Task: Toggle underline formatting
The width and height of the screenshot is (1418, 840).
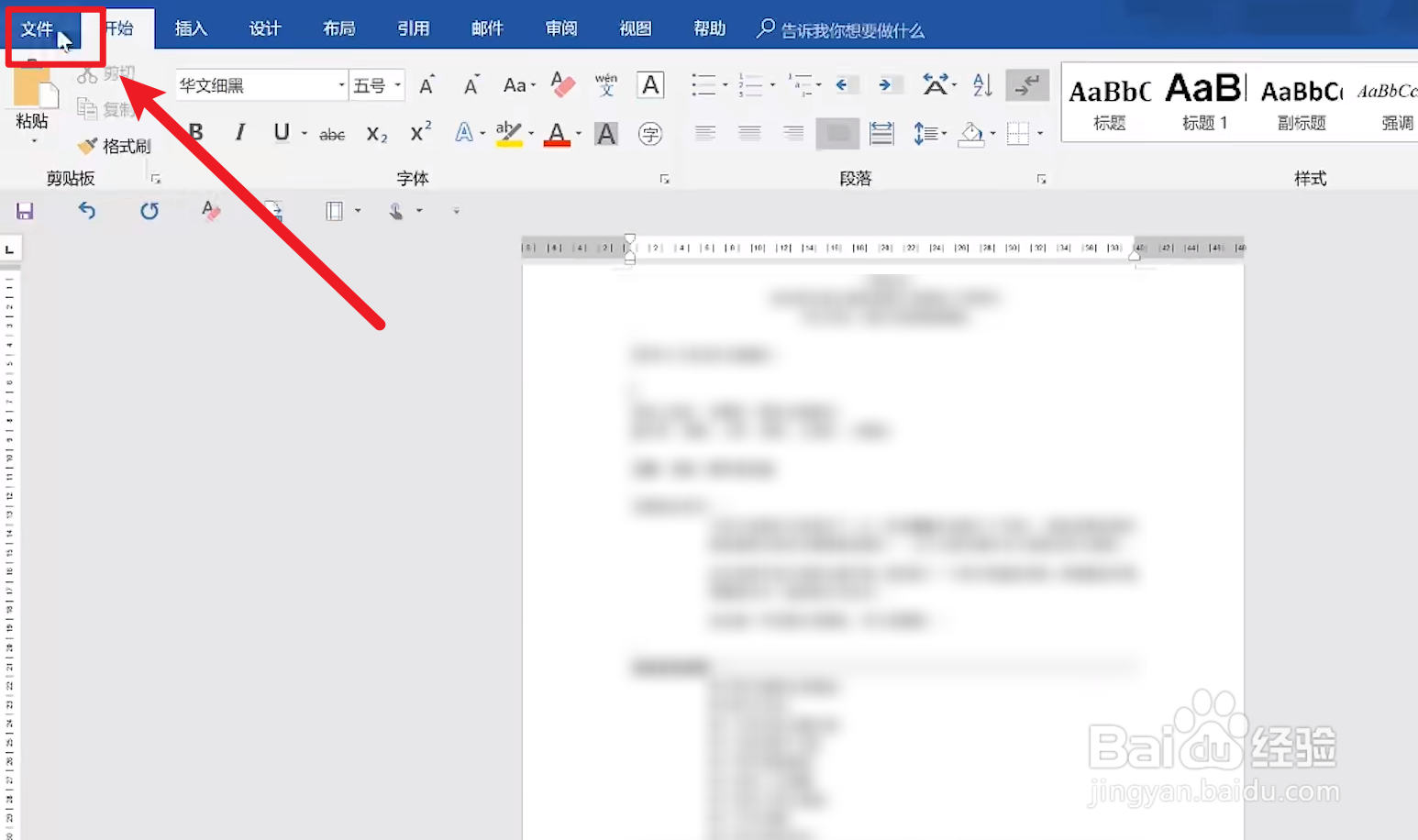Action: click(282, 133)
